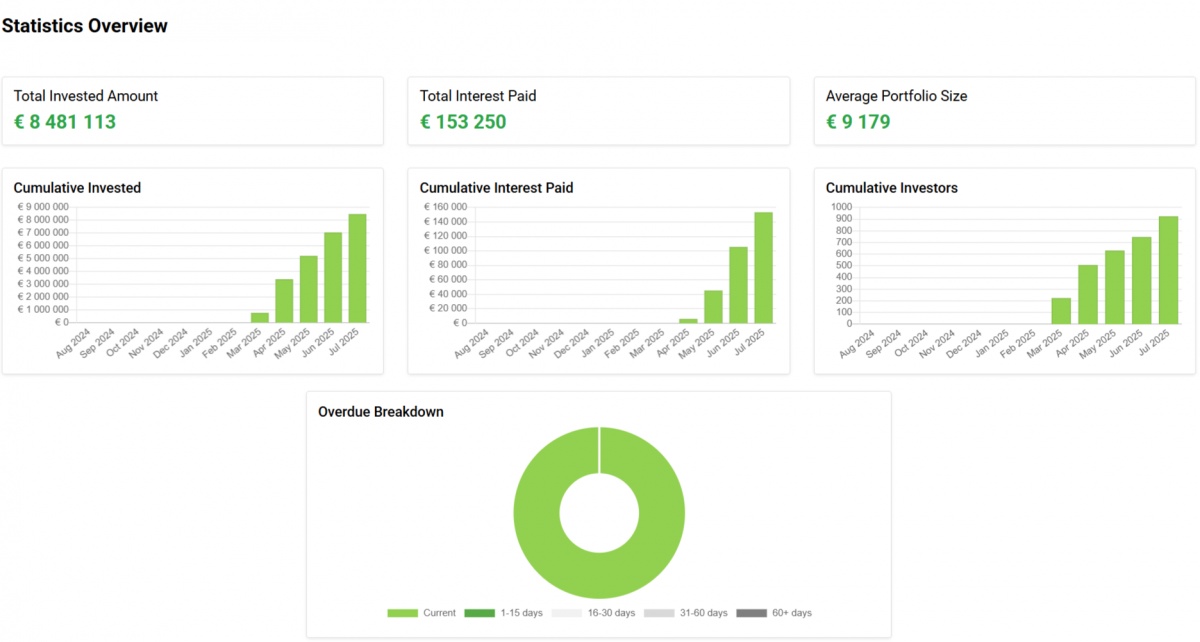The width and height of the screenshot is (1200, 642).
Task: Select May 2025 bar in Cumulative Interest Paid
Action: [714, 306]
